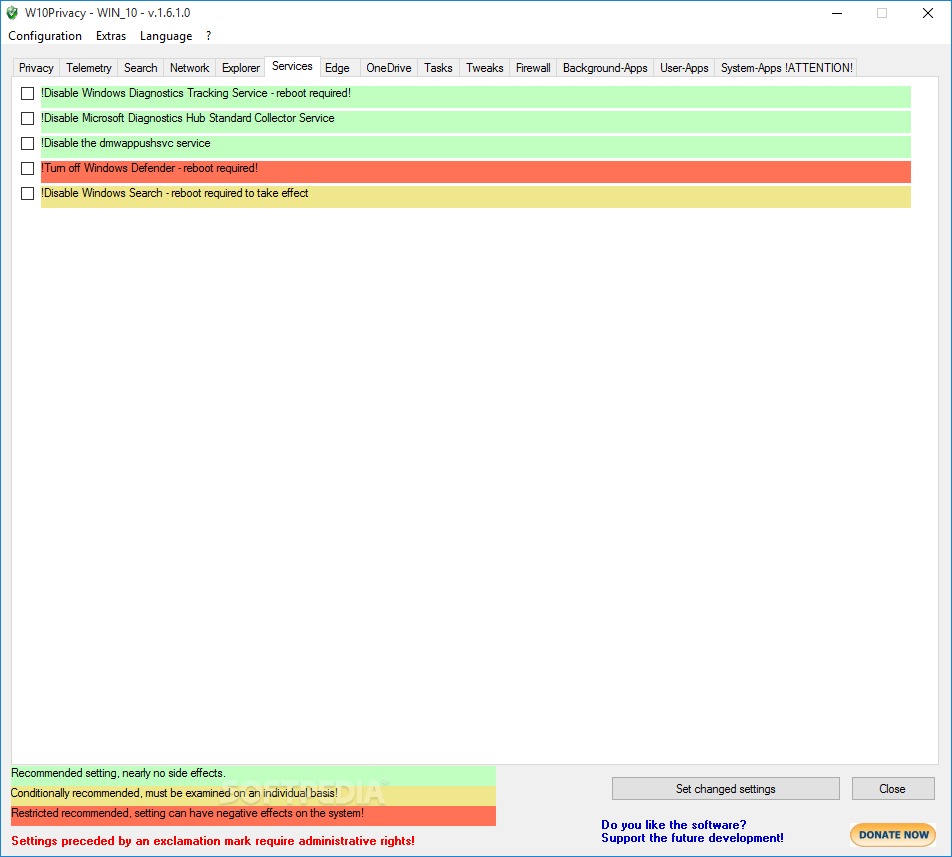Viewport: 952px width, 857px height.
Task: Open the Configuration menu
Action: [45, 36]
